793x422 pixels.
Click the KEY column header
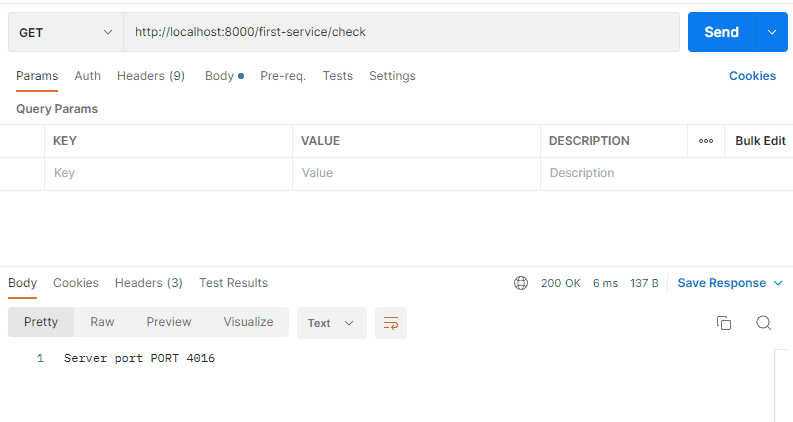(x=65, y=141)
